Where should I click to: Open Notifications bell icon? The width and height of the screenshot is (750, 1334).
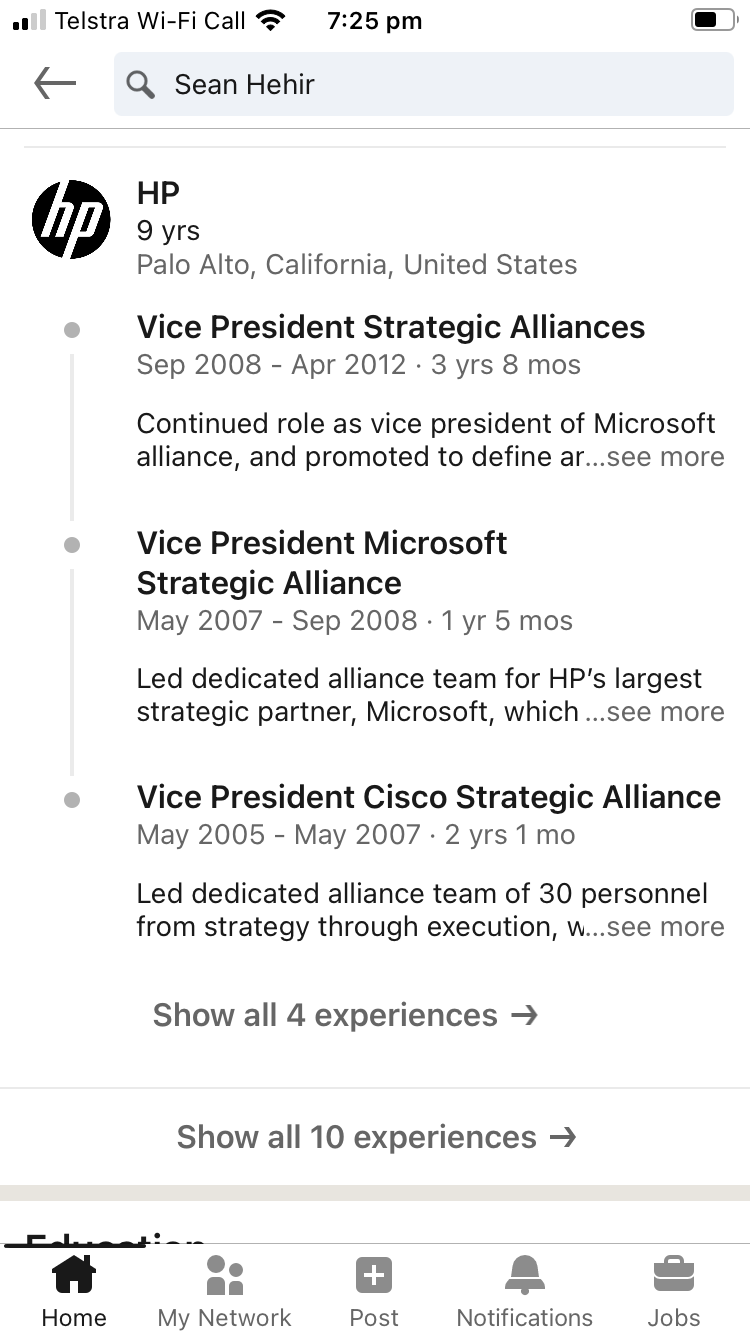525,1275
